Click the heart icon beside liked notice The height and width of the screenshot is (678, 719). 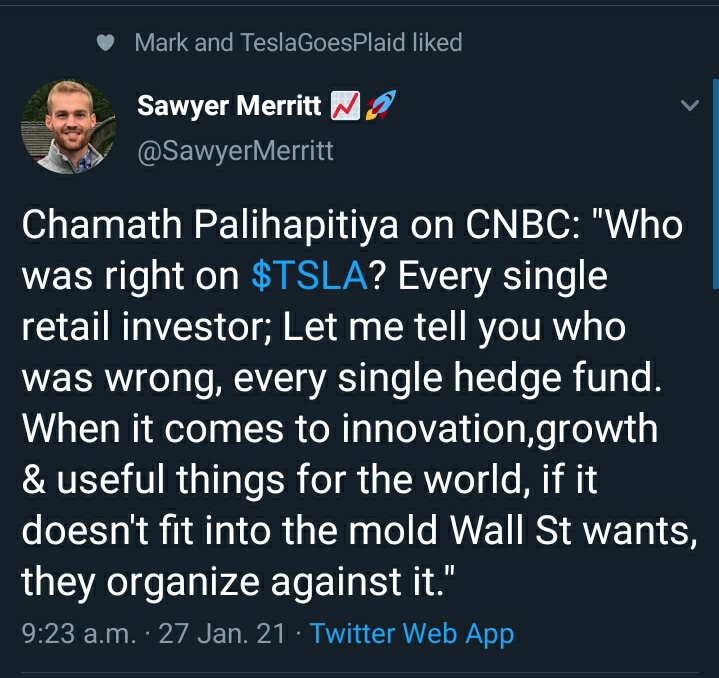pos(108,43)
